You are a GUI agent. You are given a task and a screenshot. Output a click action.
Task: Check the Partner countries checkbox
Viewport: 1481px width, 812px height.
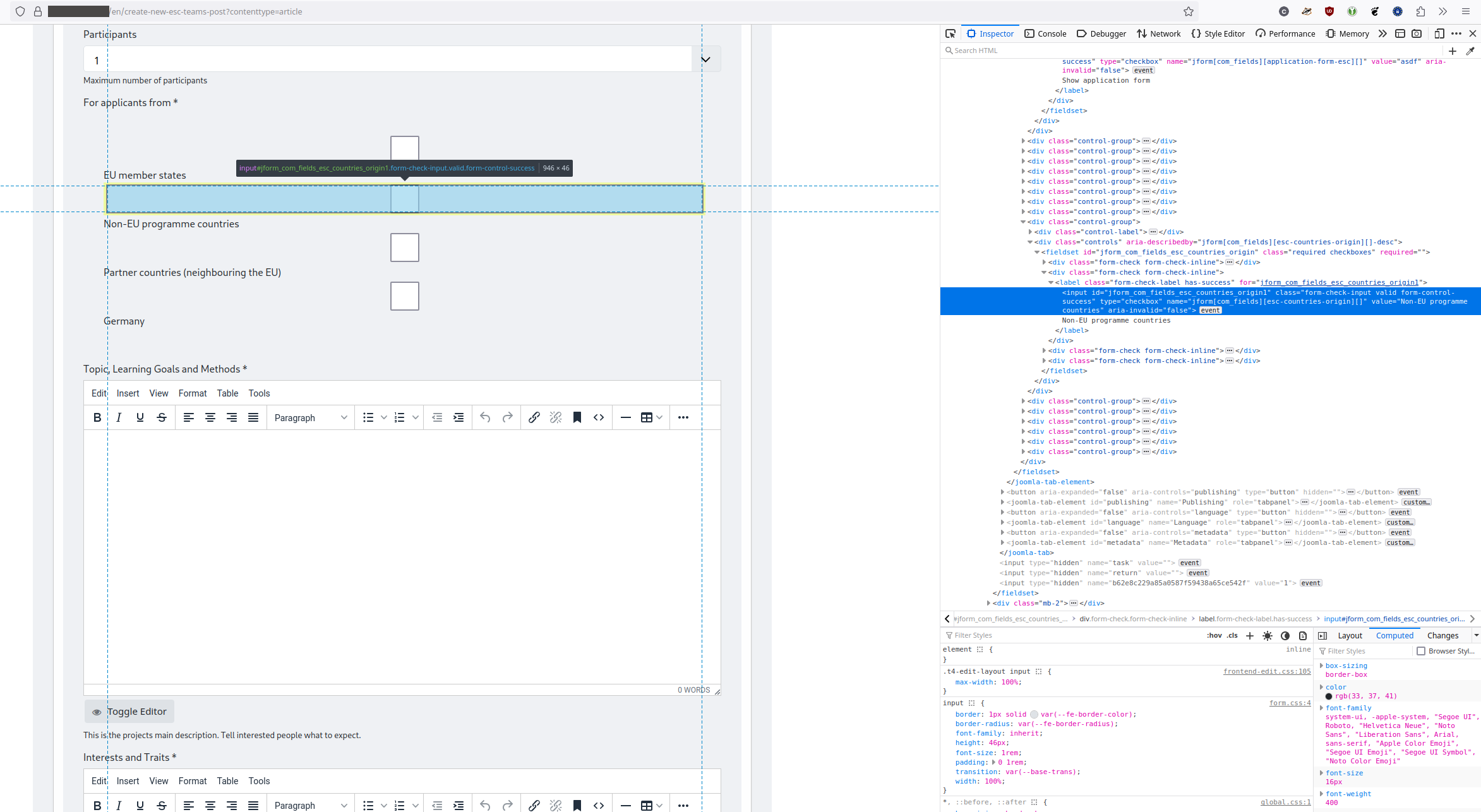404,248
